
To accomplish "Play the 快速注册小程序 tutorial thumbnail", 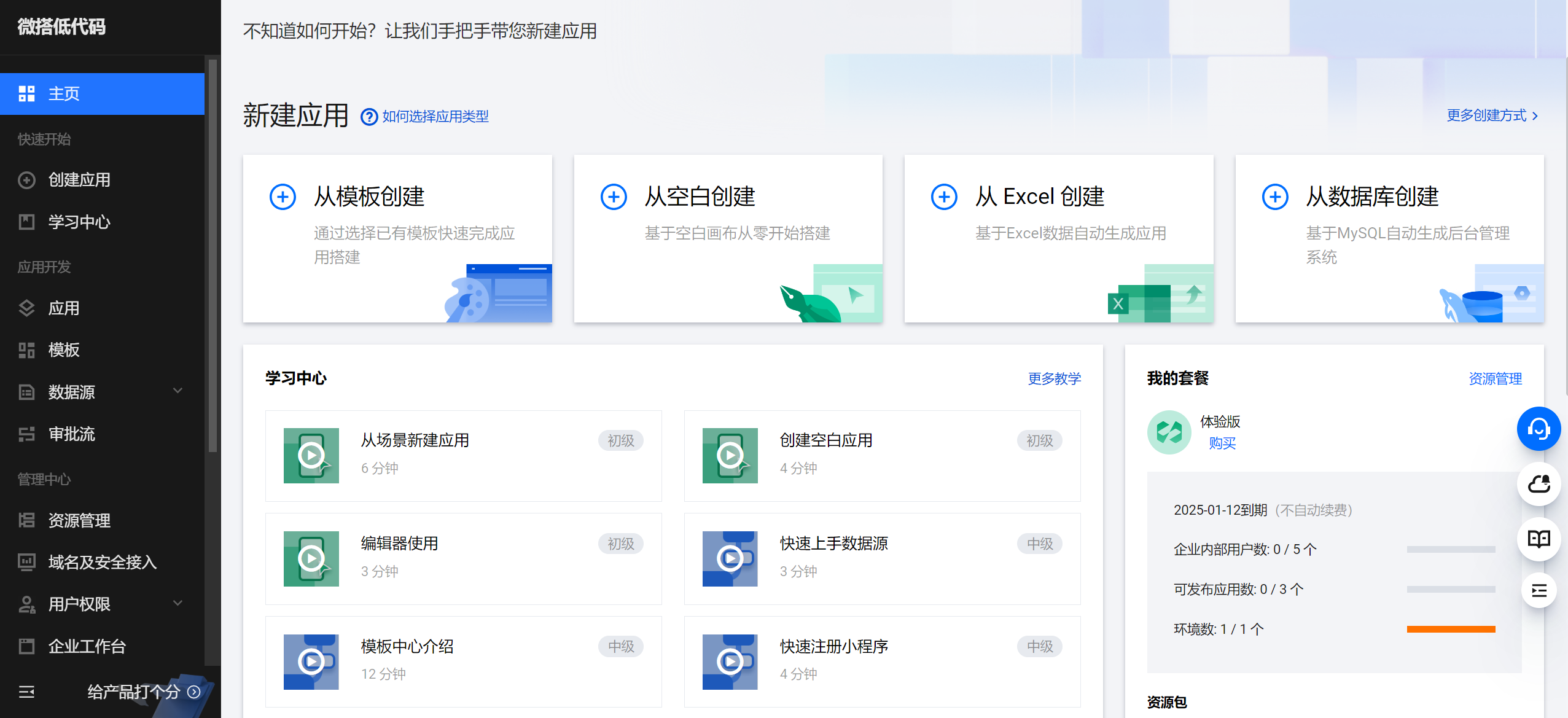I will (730, 662).
